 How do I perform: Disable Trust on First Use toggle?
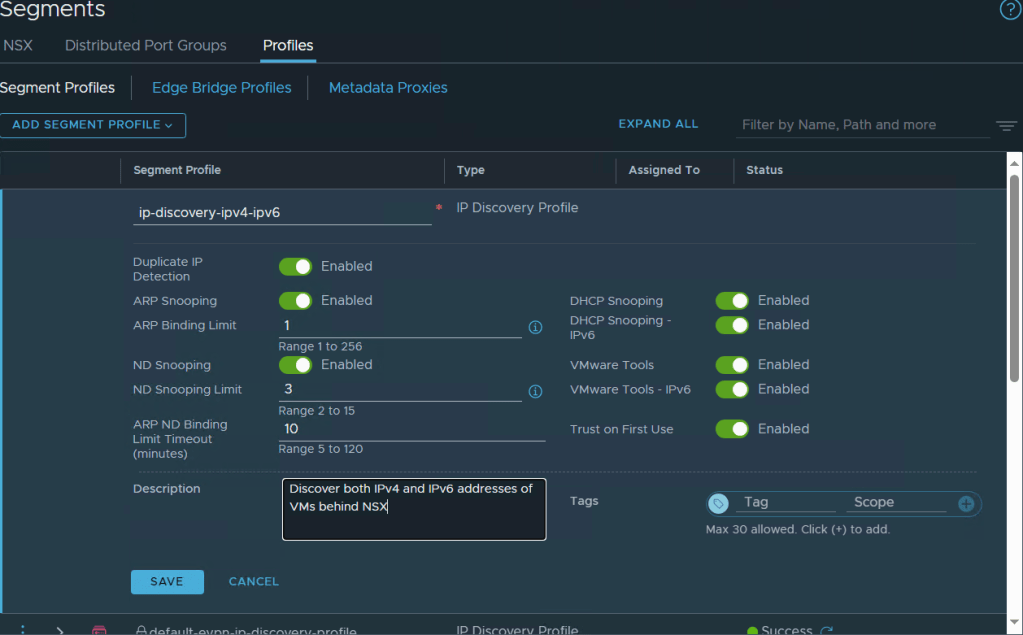[732, 429]
